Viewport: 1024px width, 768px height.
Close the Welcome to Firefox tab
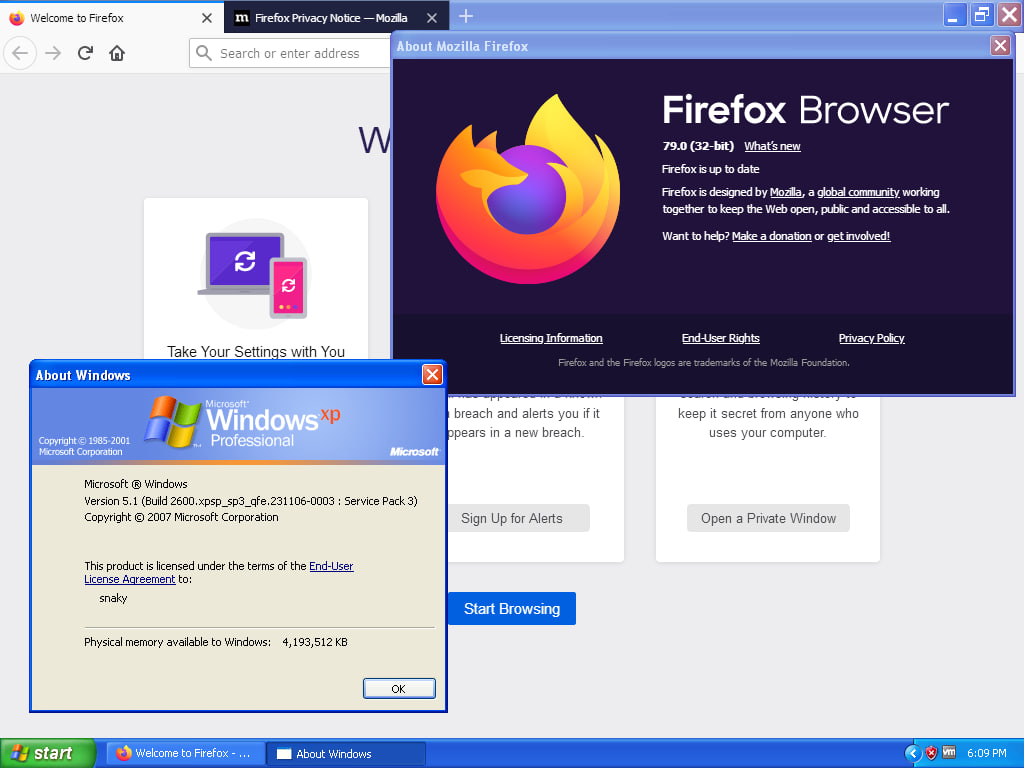click(207, 18)
